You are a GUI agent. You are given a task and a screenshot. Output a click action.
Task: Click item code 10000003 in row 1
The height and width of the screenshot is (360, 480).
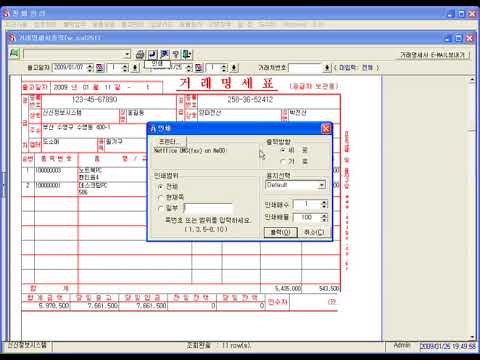point(48,170)
